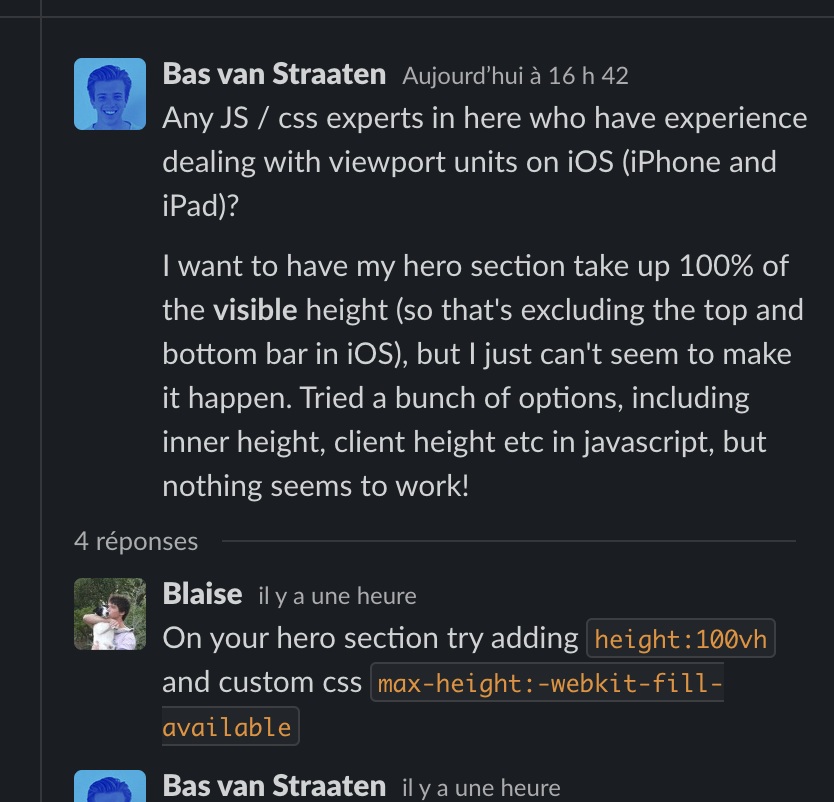Click the timestamp on the bottom Bas message
Screen dimensions: 834x802
pos(480,788)
